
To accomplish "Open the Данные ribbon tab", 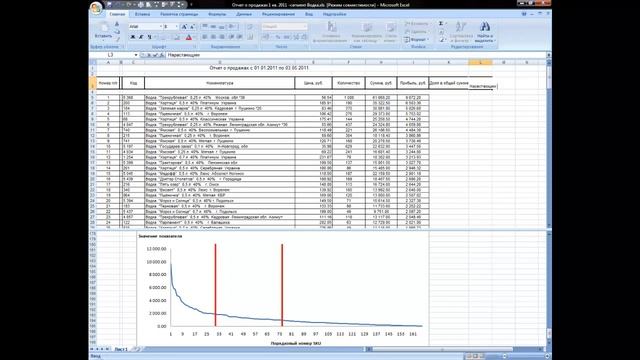I will pyautogui.click(x=244, y=14).
